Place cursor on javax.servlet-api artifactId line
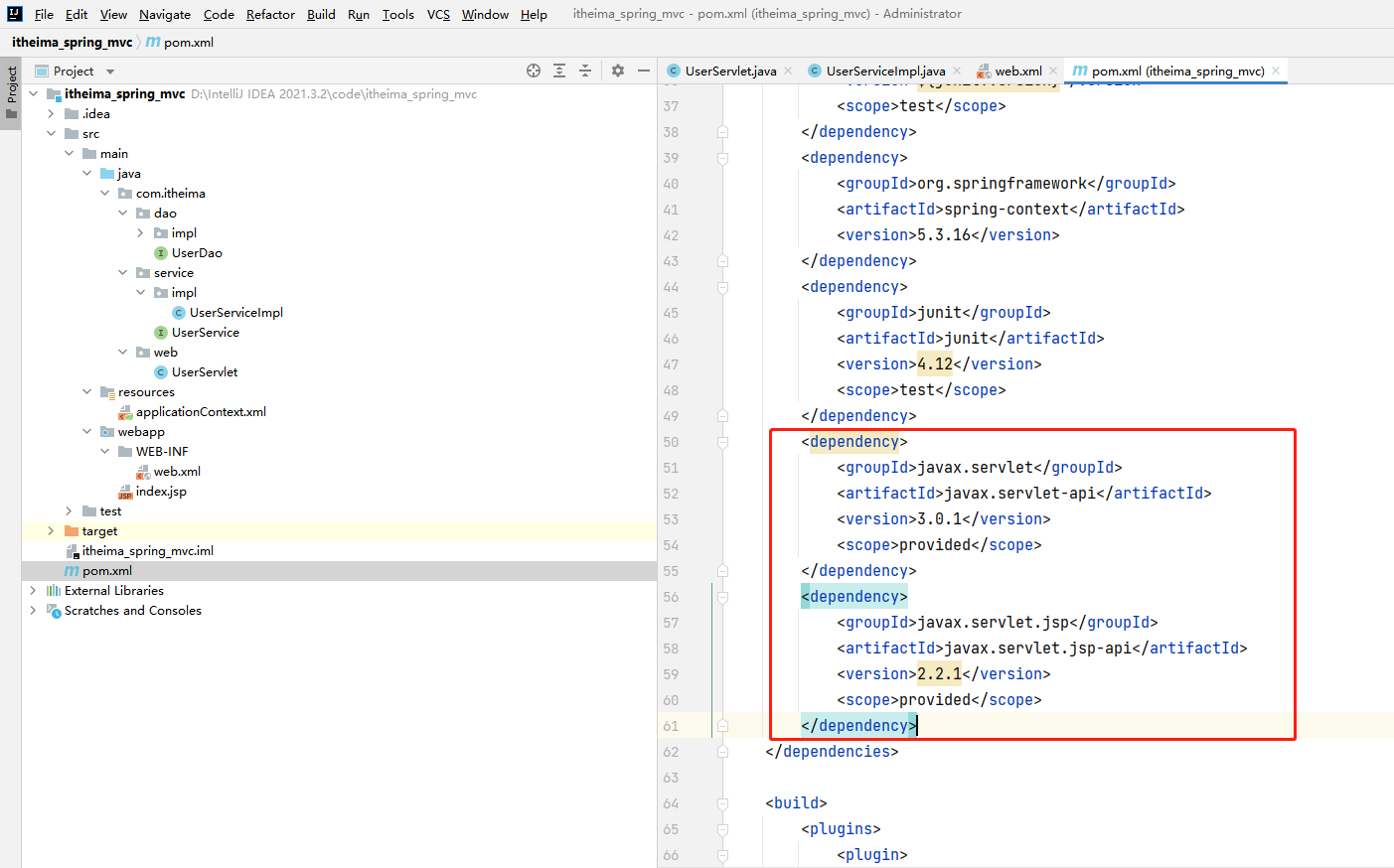1394x868 pixels. 1023,494
